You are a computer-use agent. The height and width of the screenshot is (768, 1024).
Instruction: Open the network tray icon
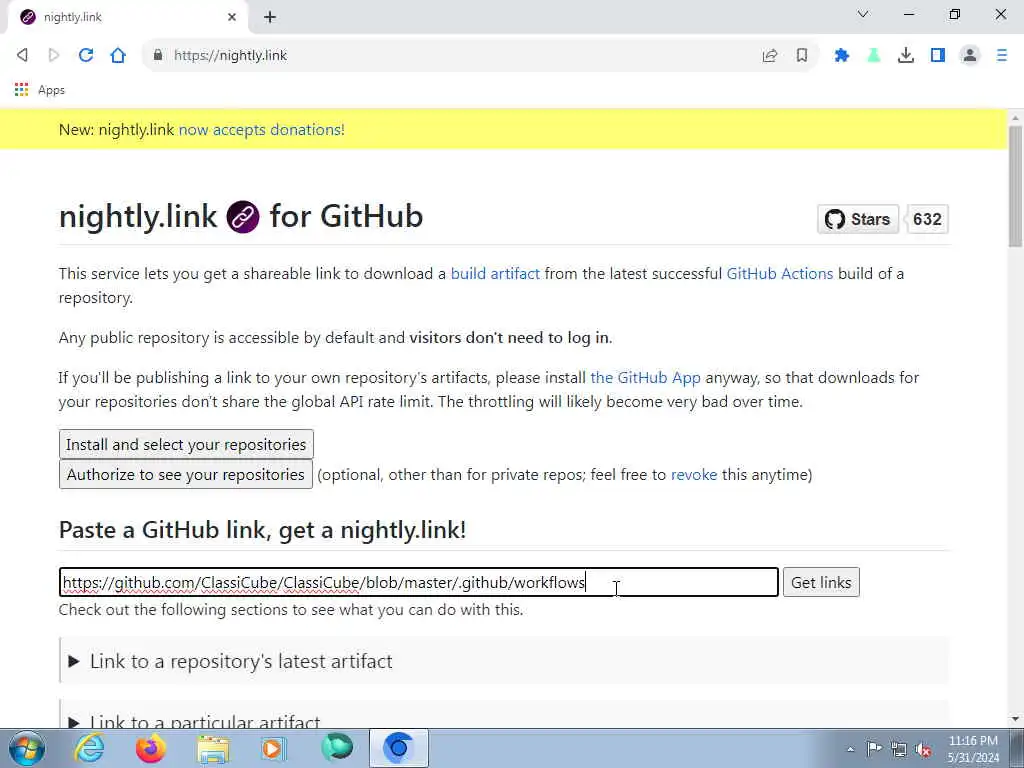899,749
